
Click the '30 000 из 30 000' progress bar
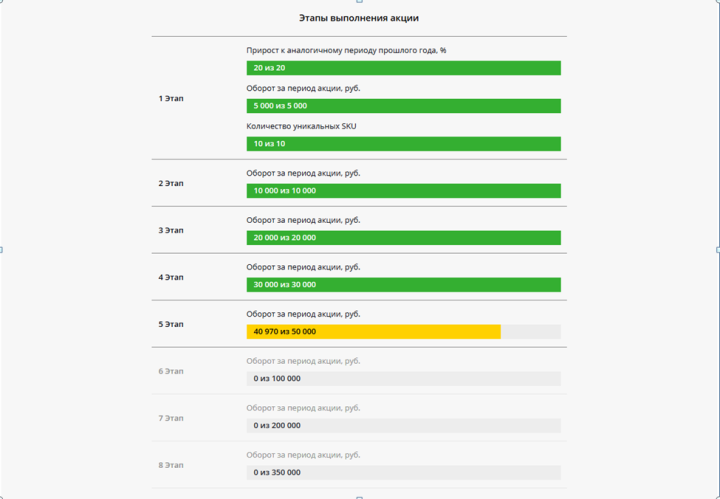(403, 285)
